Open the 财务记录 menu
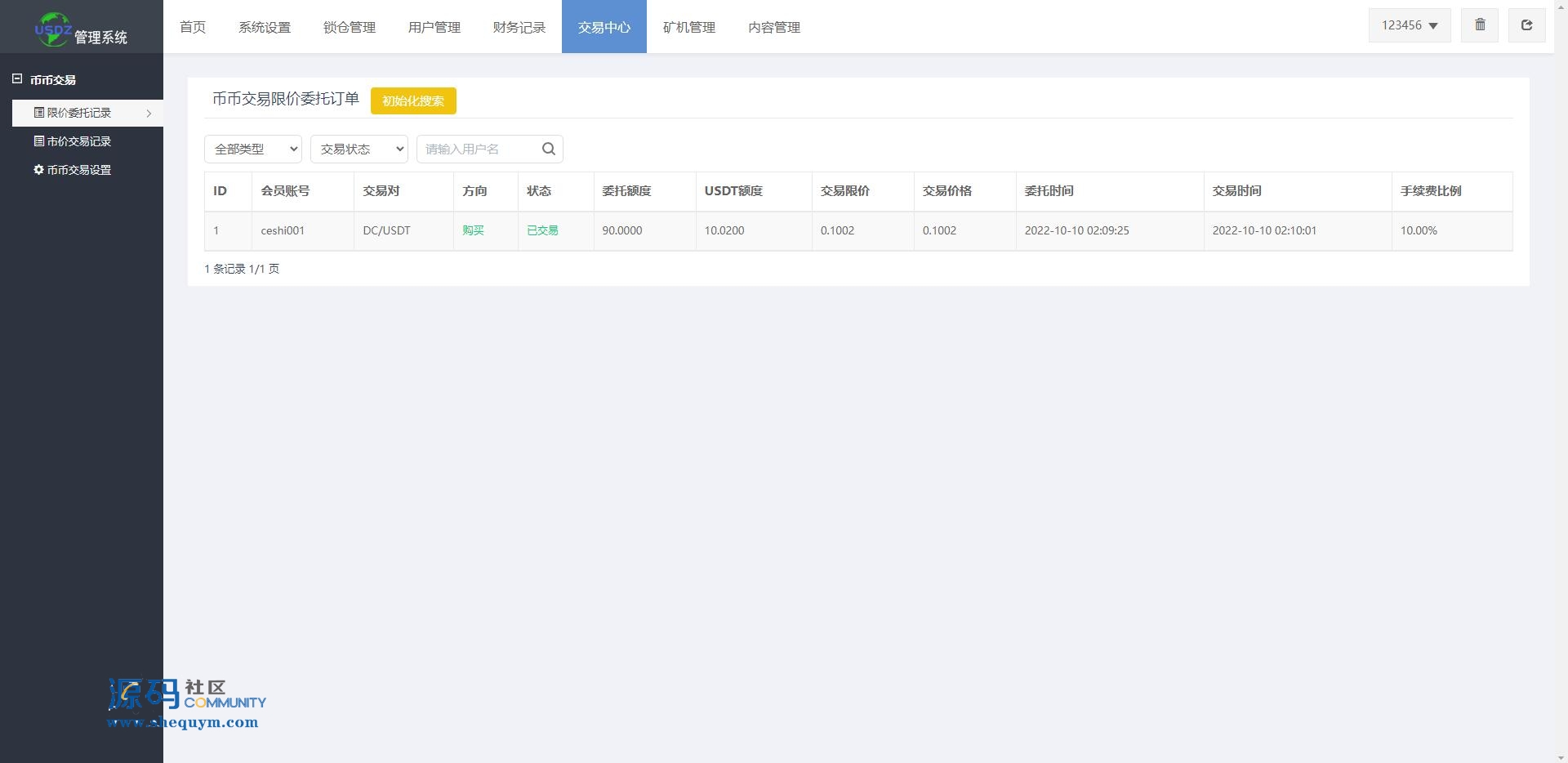 pos(519,27)
